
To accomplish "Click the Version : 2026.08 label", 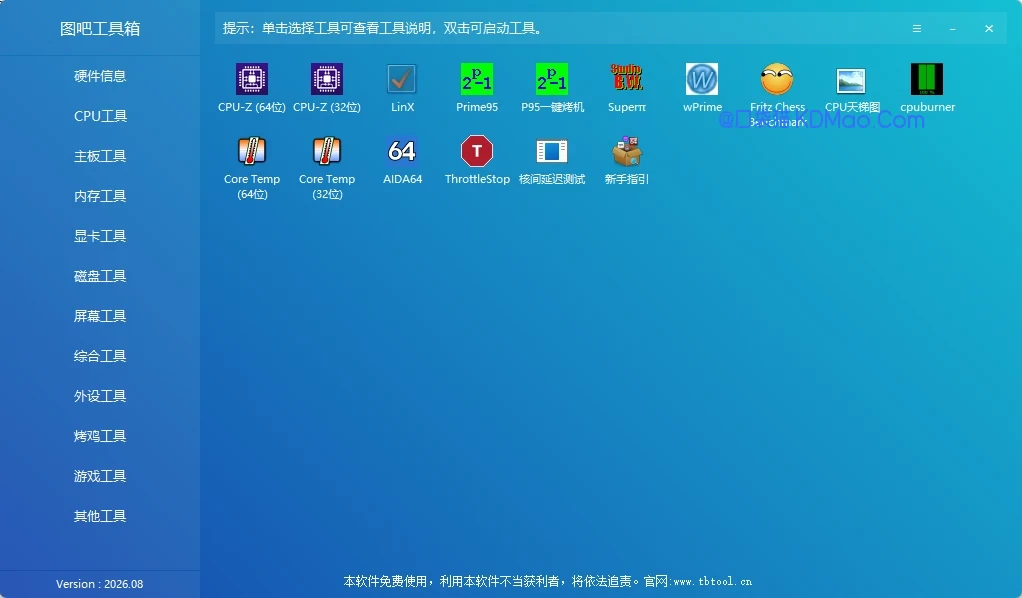I will [100, 584].
